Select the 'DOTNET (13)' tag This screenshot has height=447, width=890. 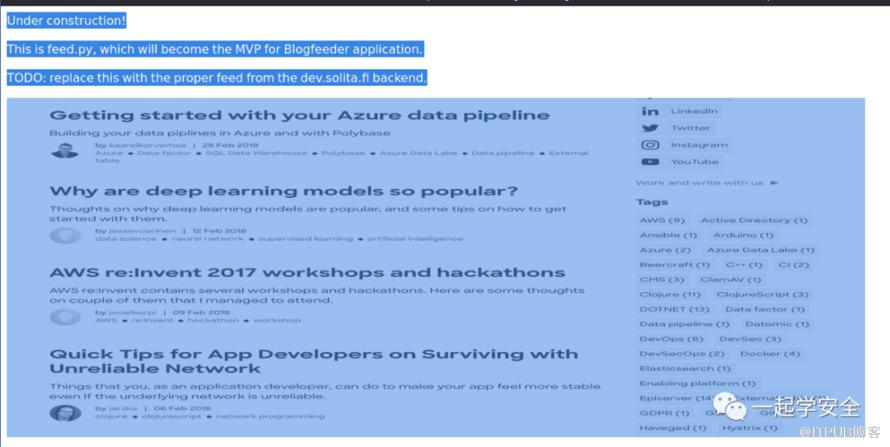[674, 309]
